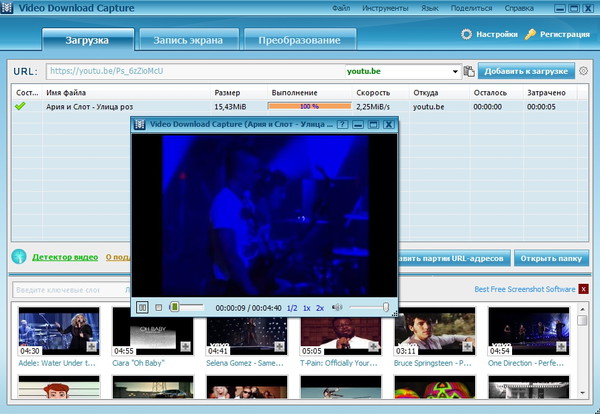Open the Поделиться menu

pos(471,8)
